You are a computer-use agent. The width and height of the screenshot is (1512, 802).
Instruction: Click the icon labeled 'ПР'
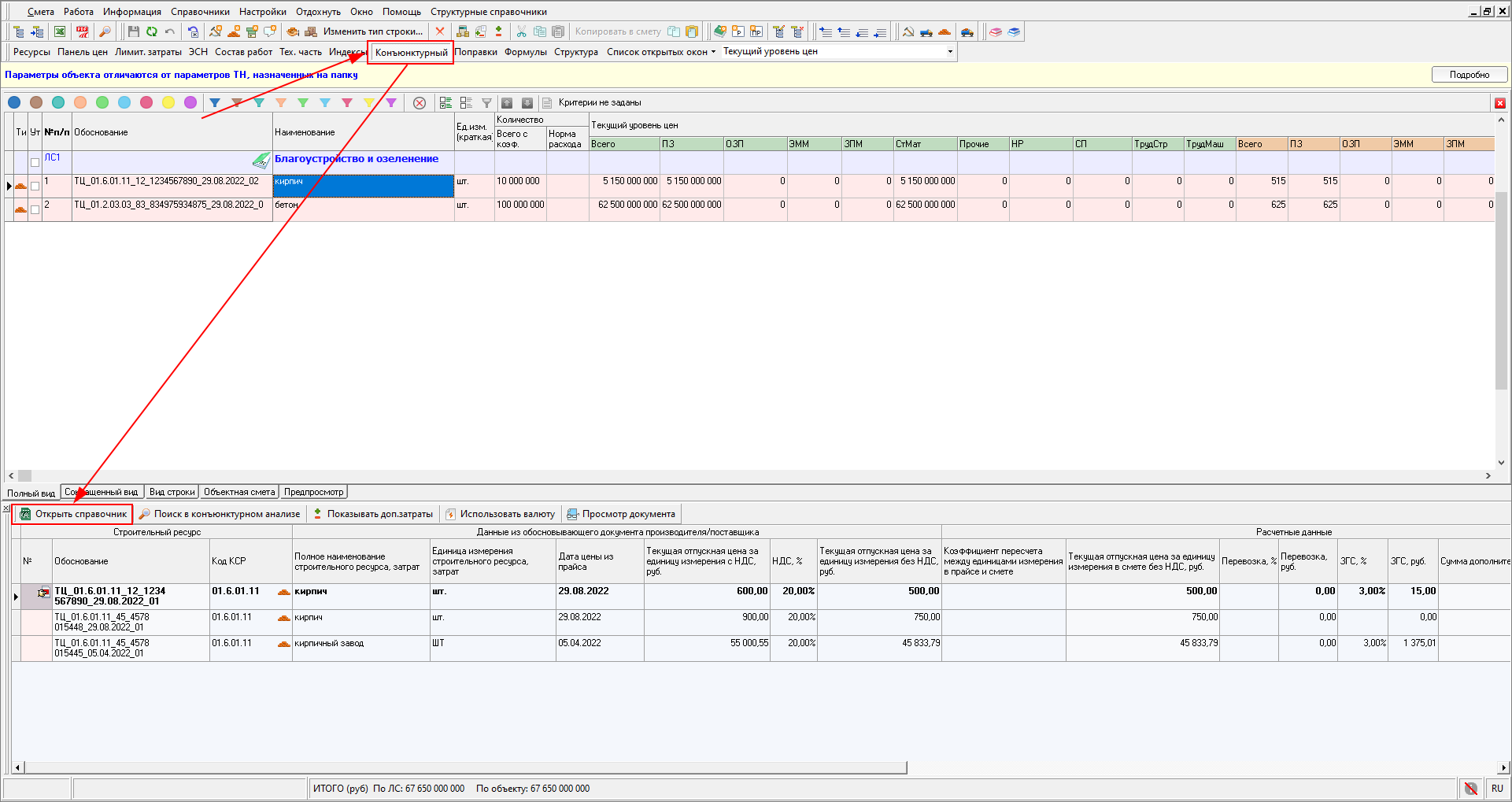click(756, 31)
